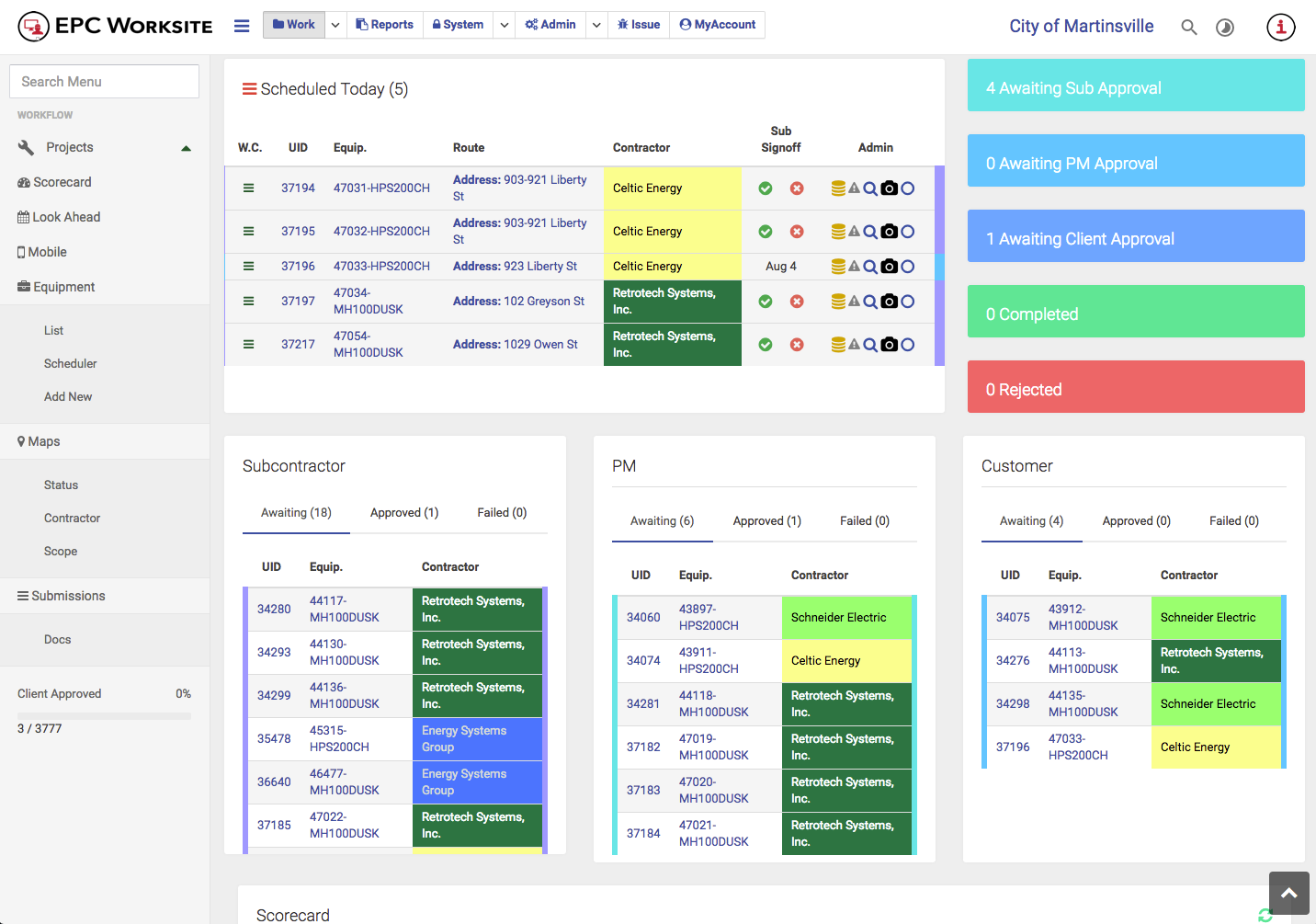Click Scheduled Today list icon

click(x=249, y=89)
